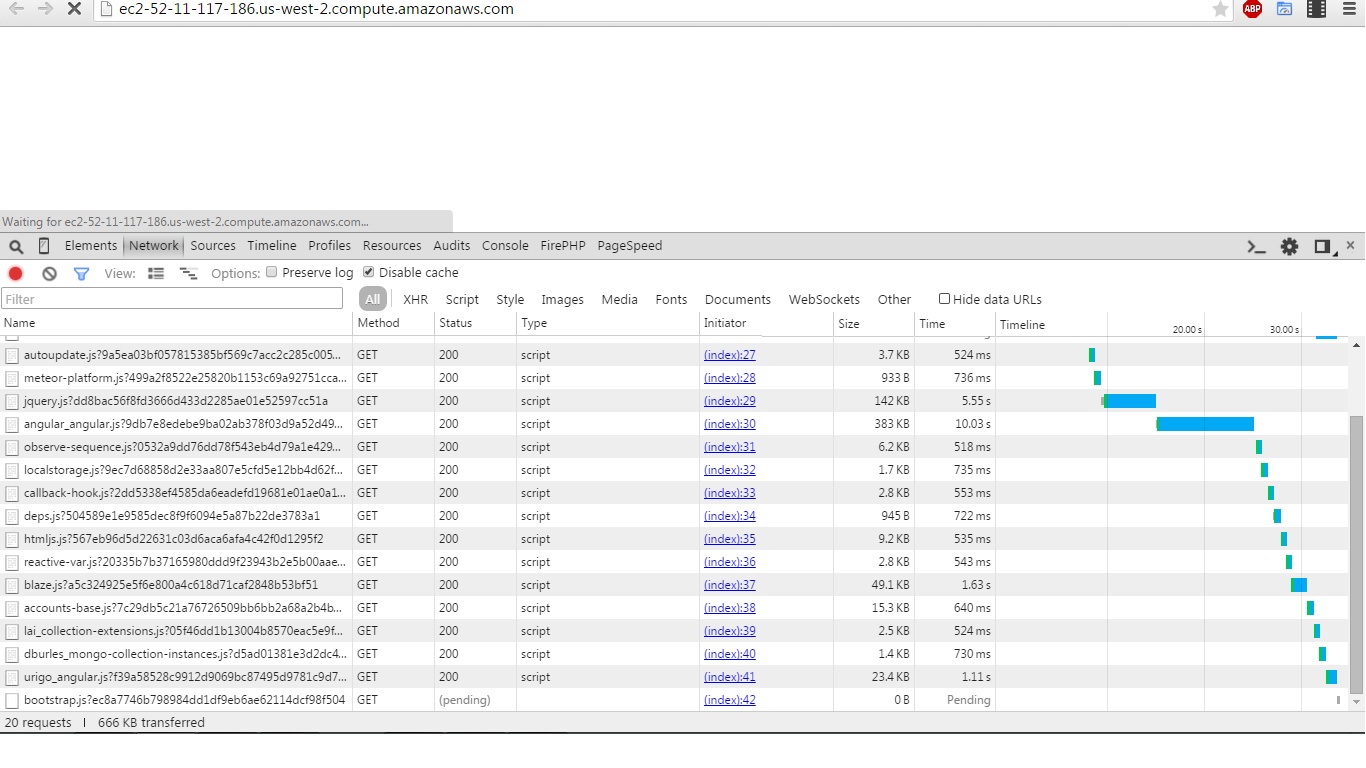1366x768 pixels.
Task: Open DevTools settings gear
Action: click(x=1290, y=246)
